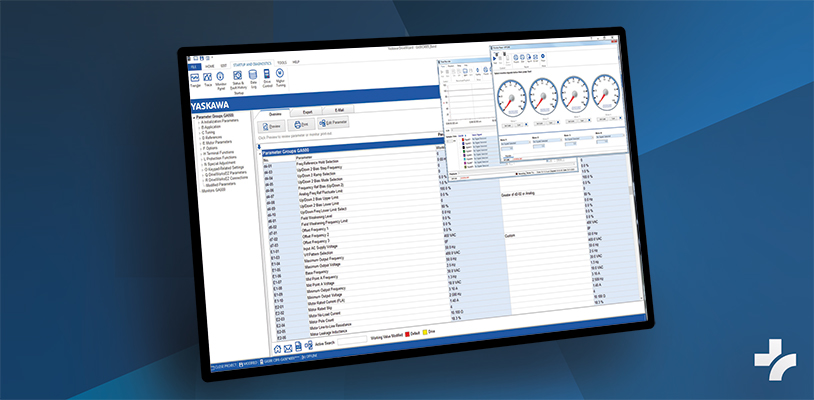Click the Print button

click(x=302, y=125)
